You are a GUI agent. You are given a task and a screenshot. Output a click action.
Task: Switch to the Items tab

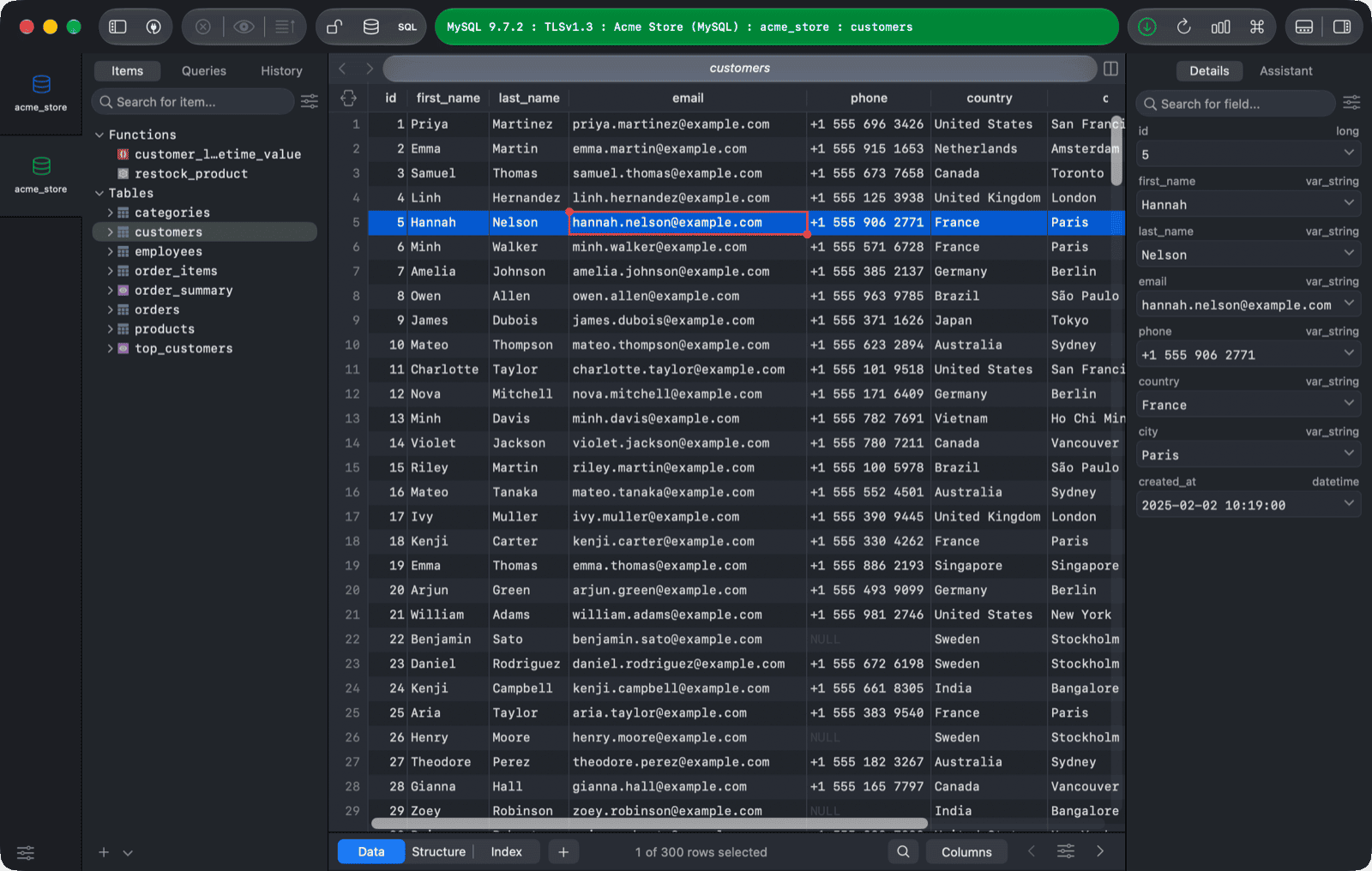(x=127, y=71)
